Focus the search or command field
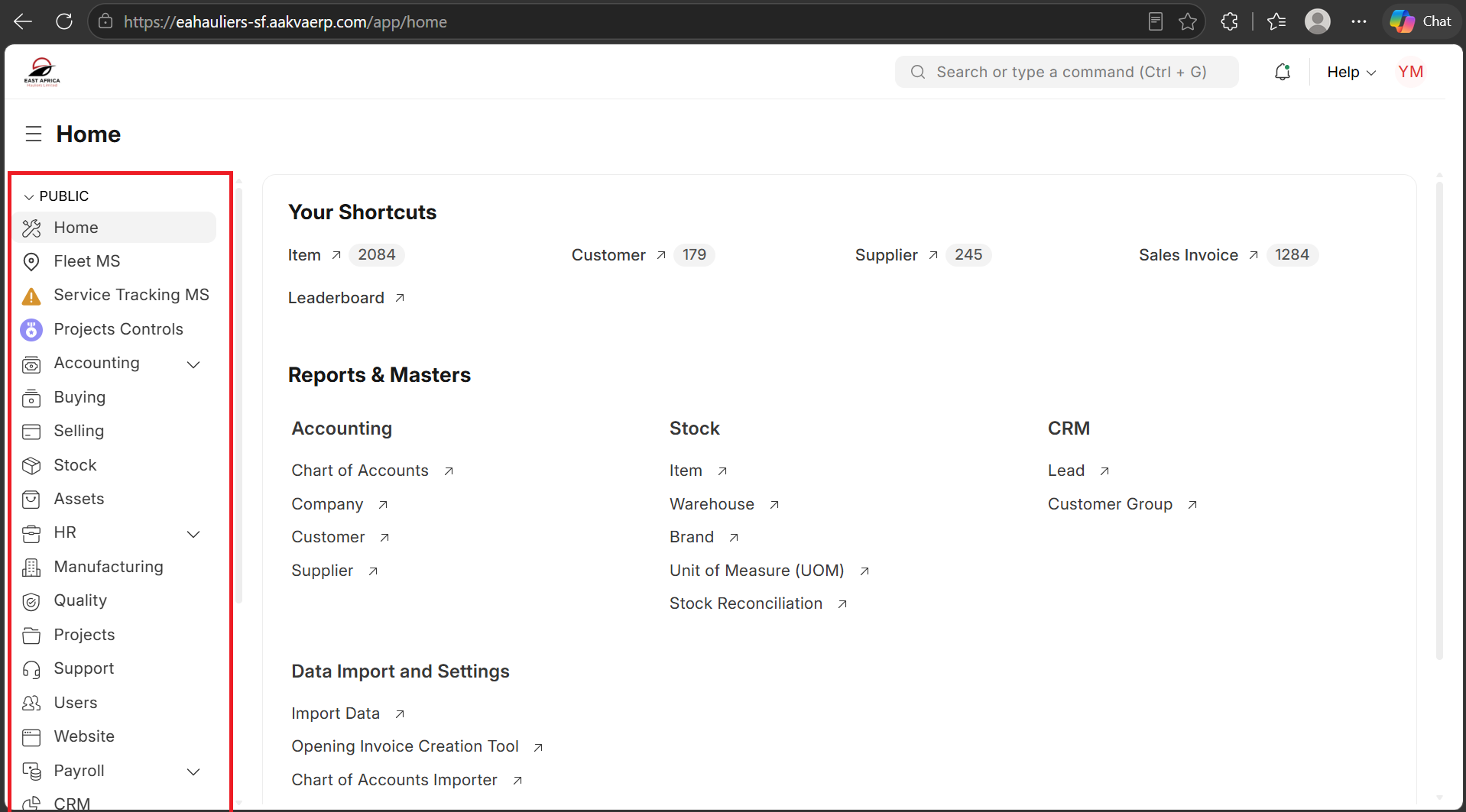 1066,72
